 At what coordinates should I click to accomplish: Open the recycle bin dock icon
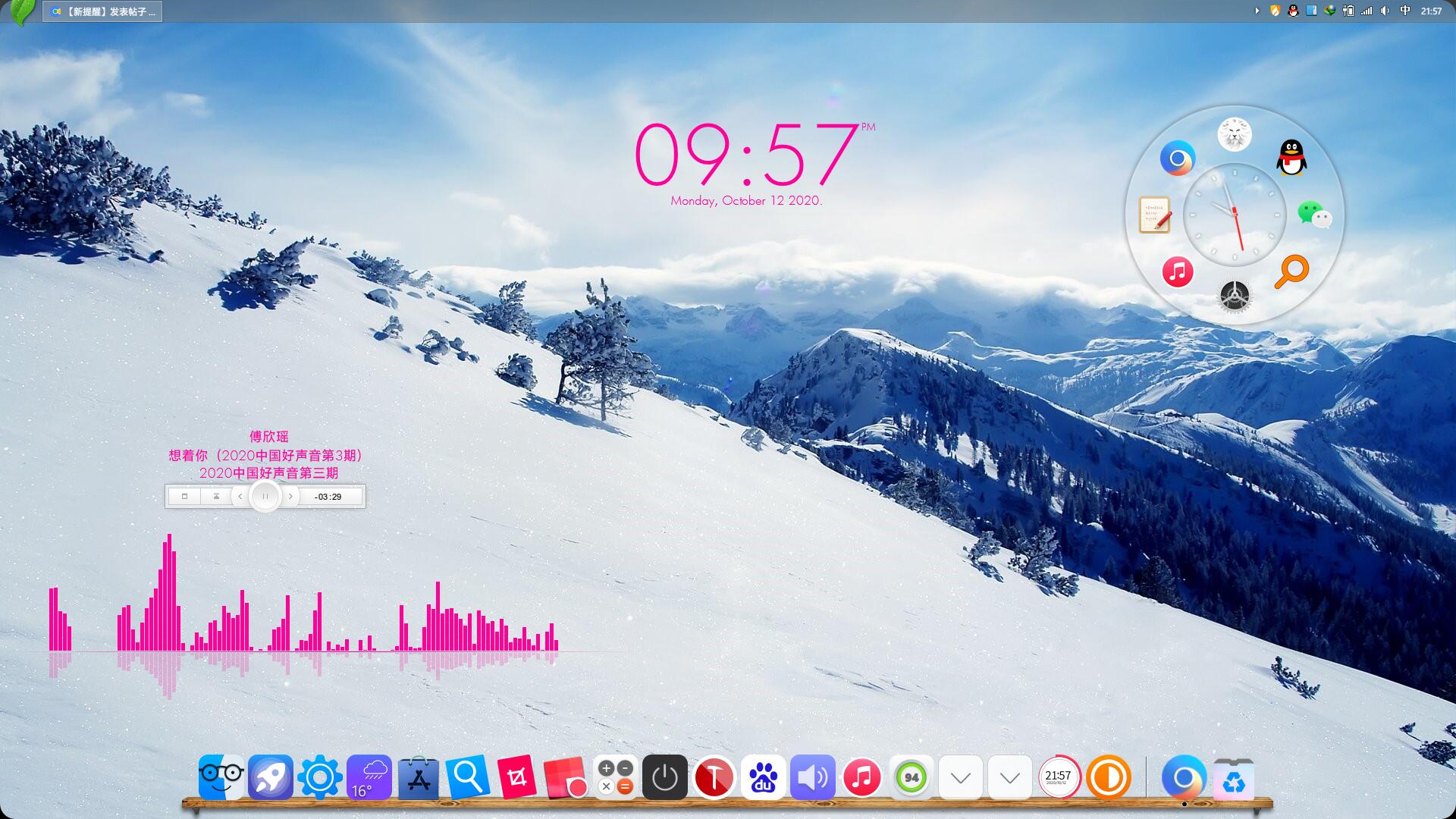[1234, 779]
